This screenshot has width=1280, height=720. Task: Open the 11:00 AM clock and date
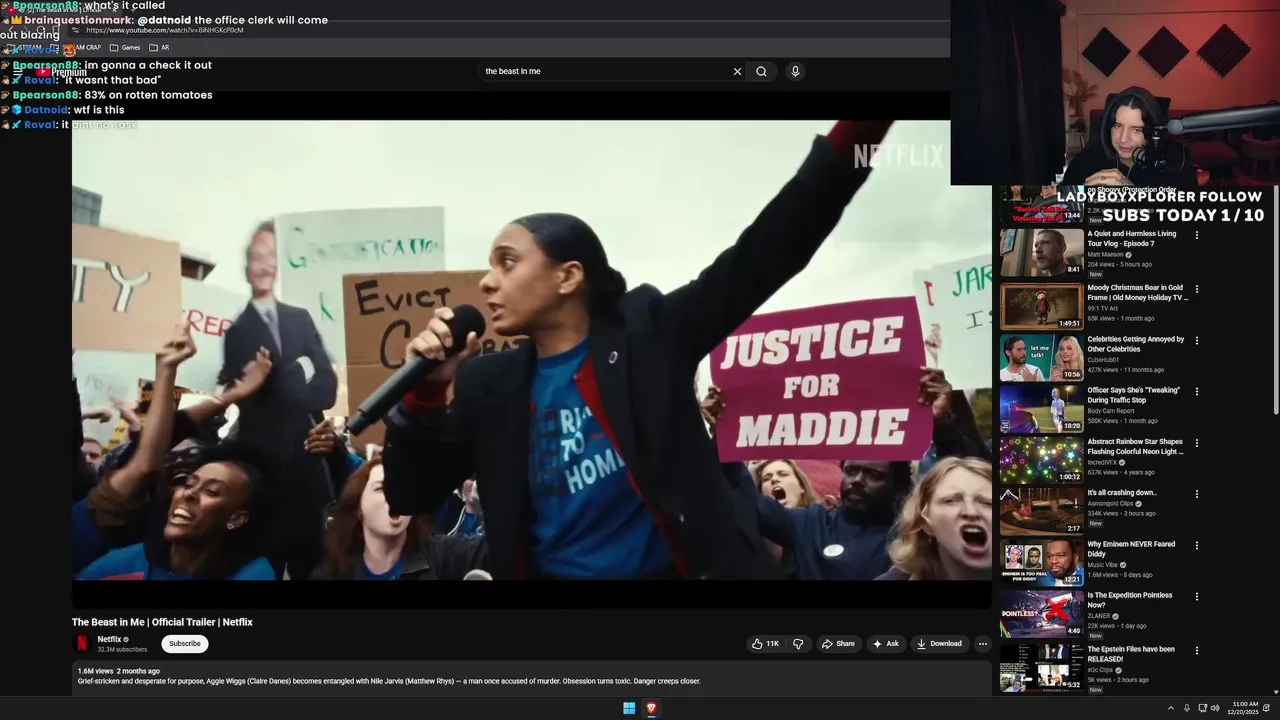tap(1245, 708)
